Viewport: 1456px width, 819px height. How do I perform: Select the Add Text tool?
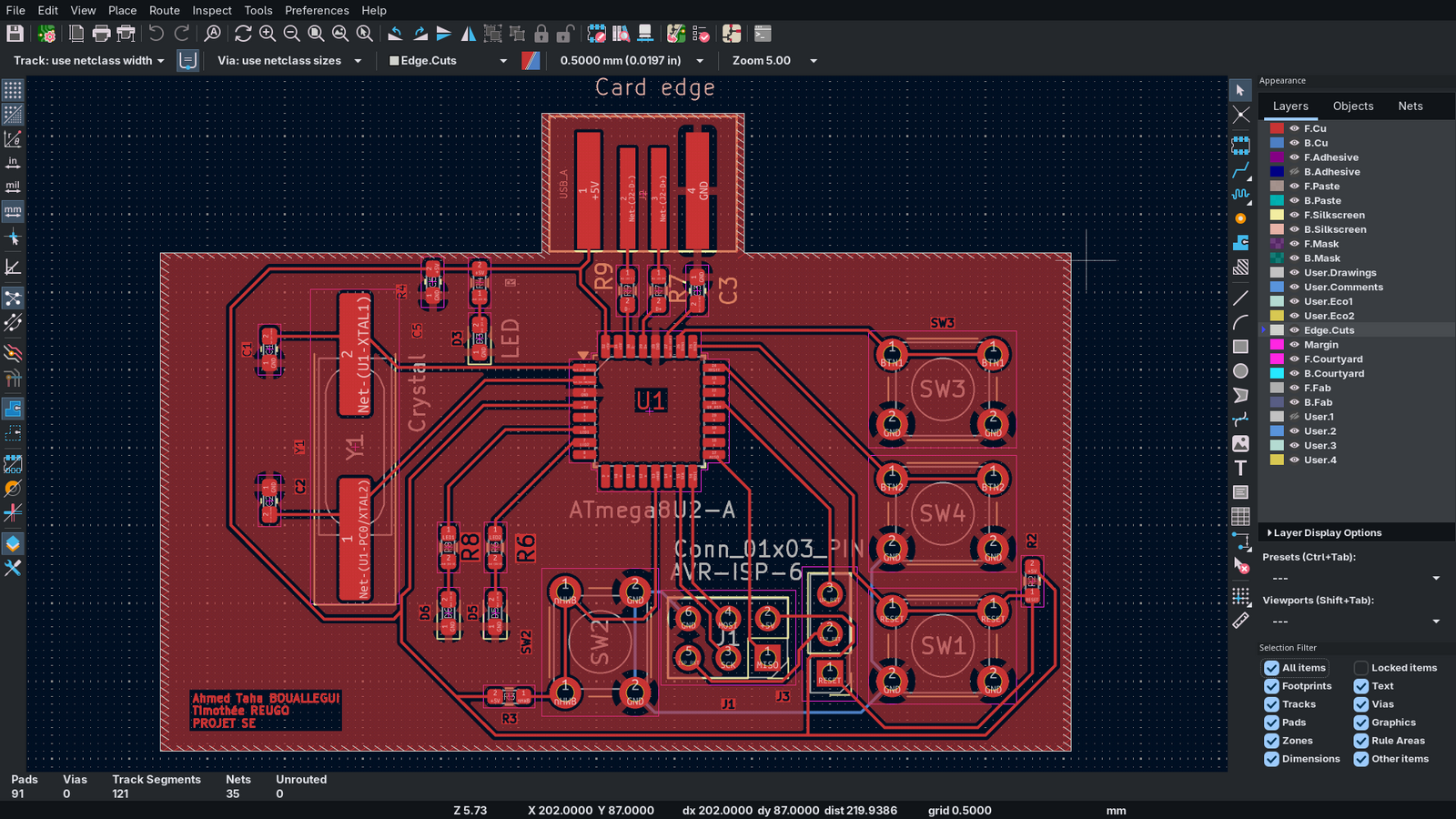pyautogui.click(x=1240, y=468)
